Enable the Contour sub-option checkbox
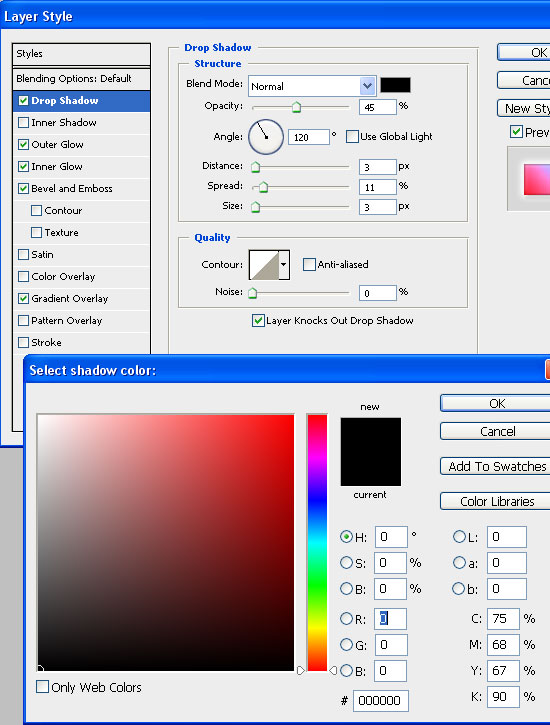The image size is (550, 725). pos(37,211)
